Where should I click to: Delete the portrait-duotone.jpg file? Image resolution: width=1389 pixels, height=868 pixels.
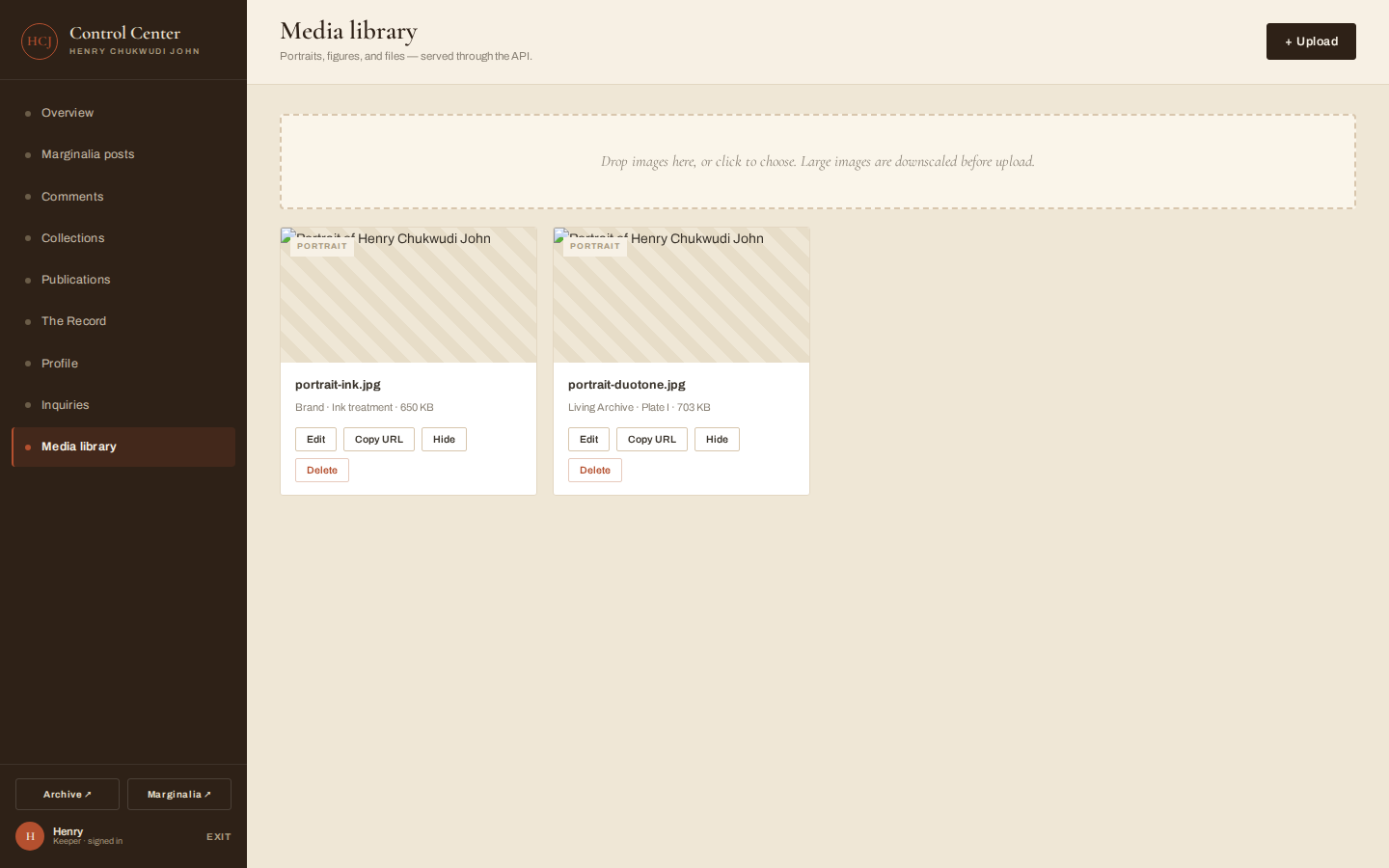[x=595, y=471]
